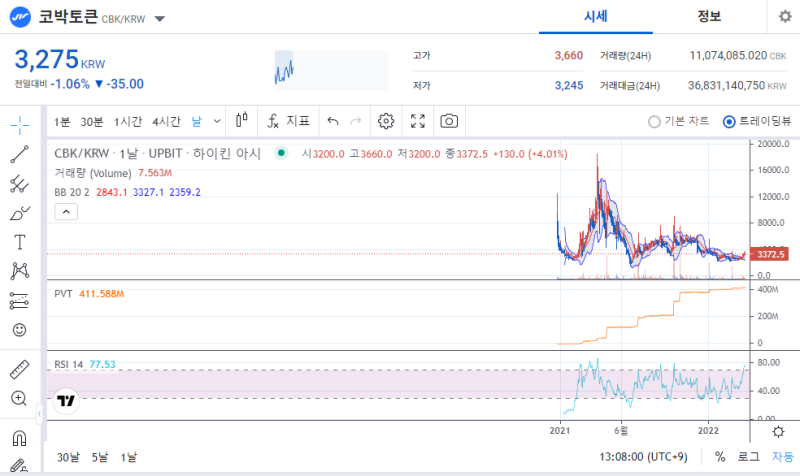Screen dimensions: 800x476
Task: Click the BB 20 2 indicator label
Action: (x=72, y=192)
